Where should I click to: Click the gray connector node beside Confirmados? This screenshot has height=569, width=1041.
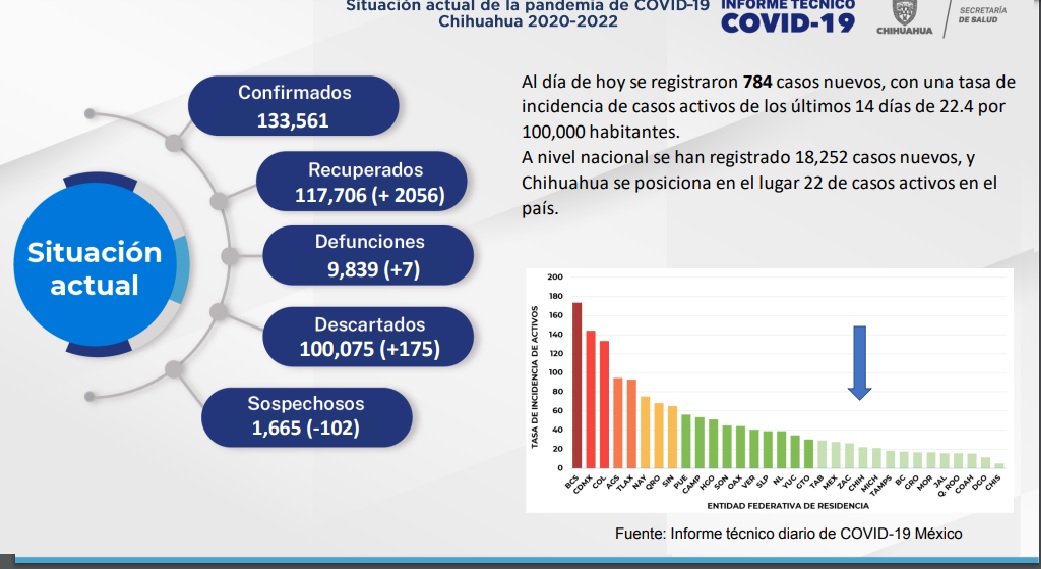click(x=176, y=140)
